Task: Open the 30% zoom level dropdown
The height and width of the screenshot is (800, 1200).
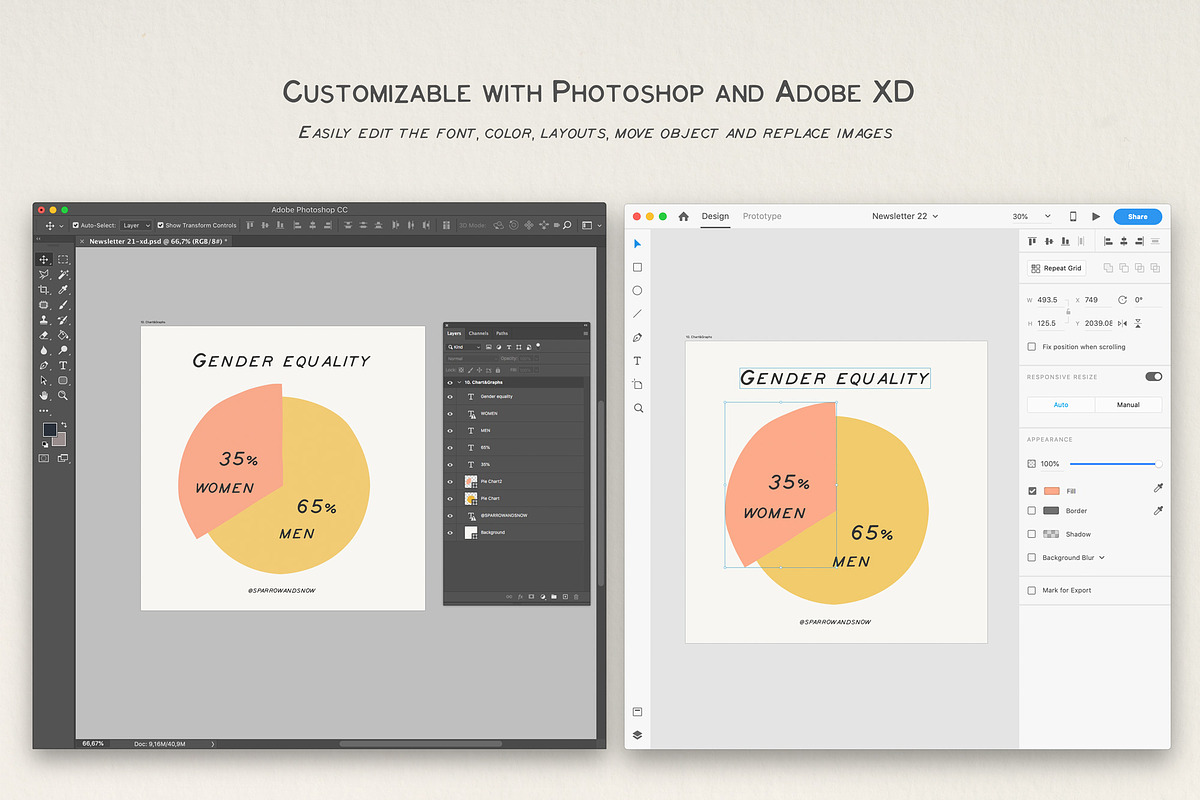Action: (x=1032, y=216)
